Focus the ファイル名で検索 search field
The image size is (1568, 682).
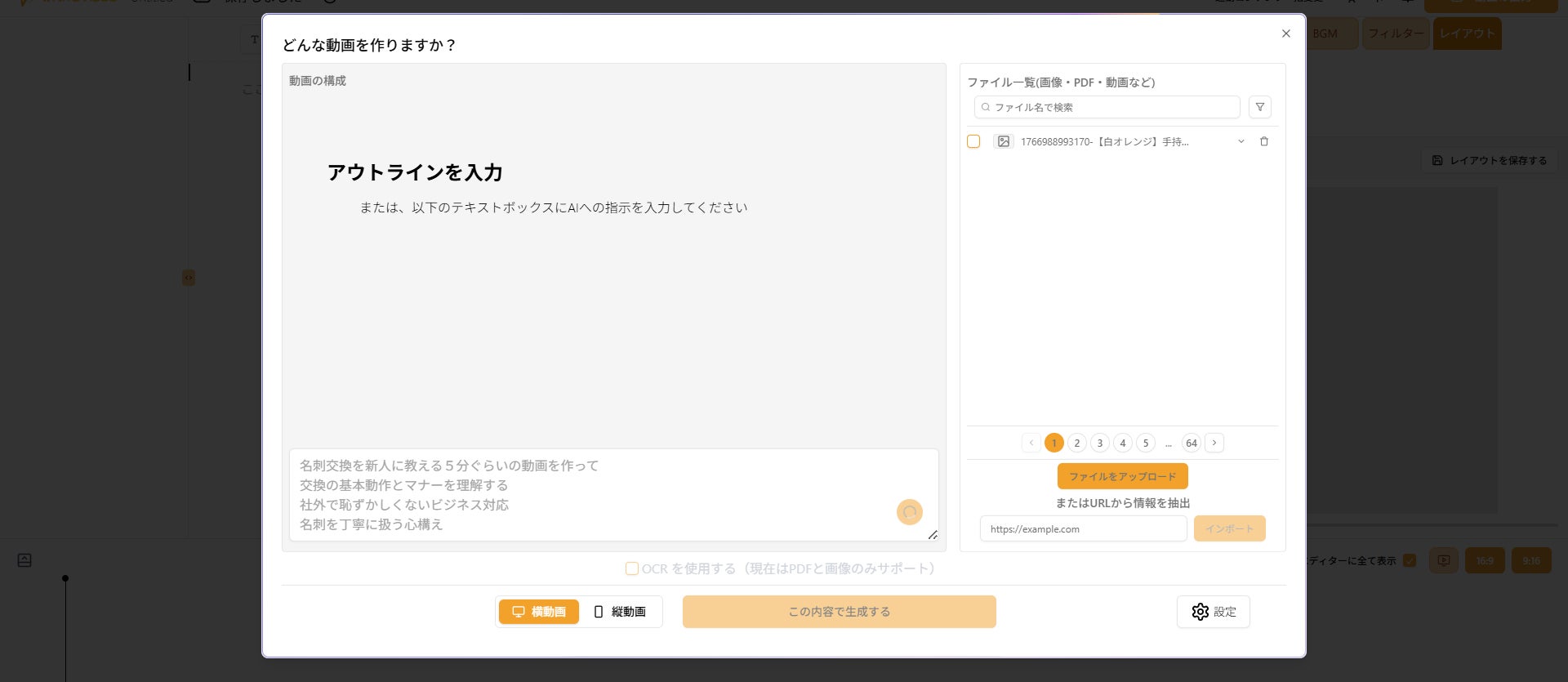pyautogui.click(x=1107, y=107)
